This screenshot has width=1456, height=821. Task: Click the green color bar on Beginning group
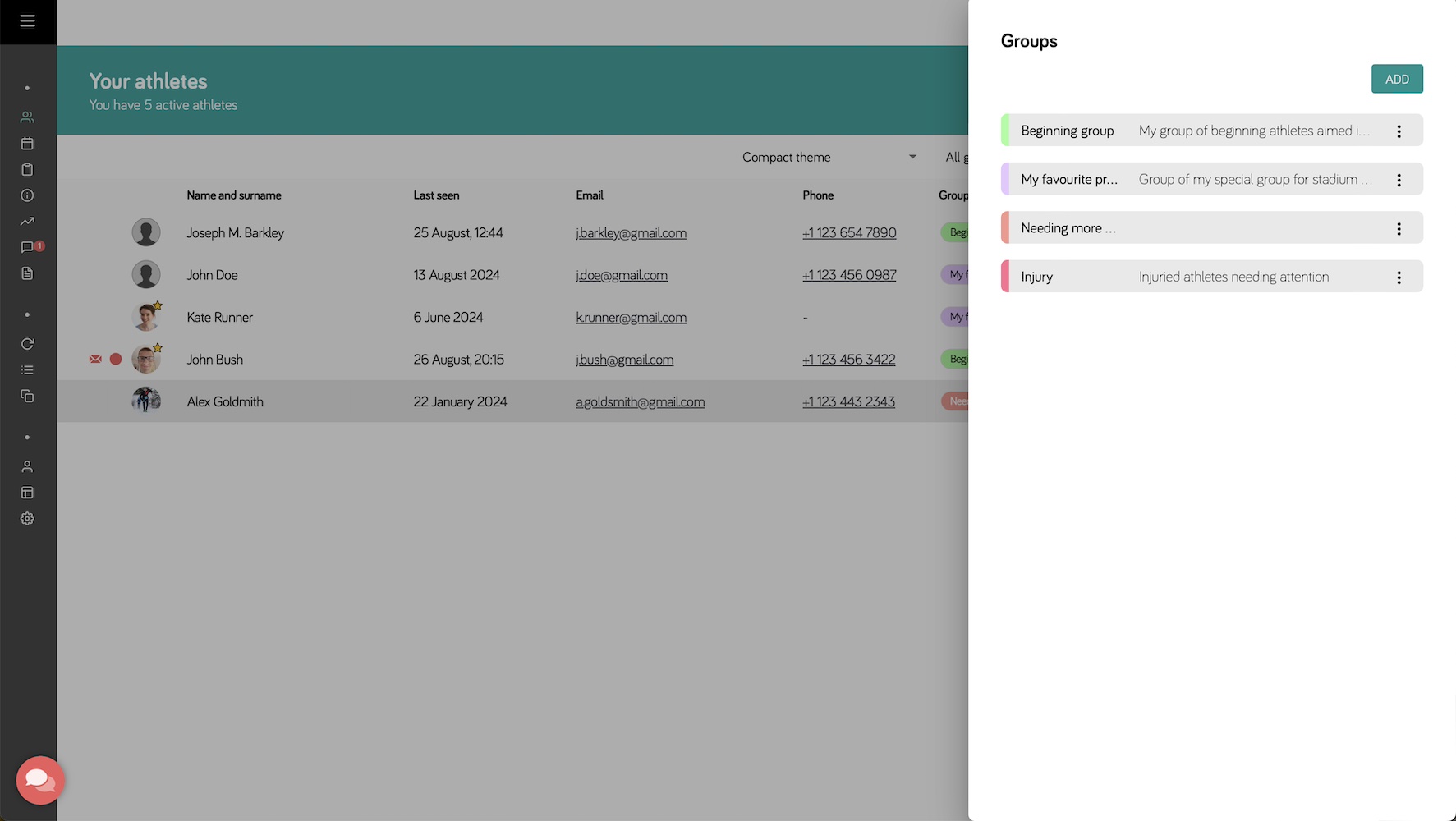pyautogui.click(x=1005, y=131)
